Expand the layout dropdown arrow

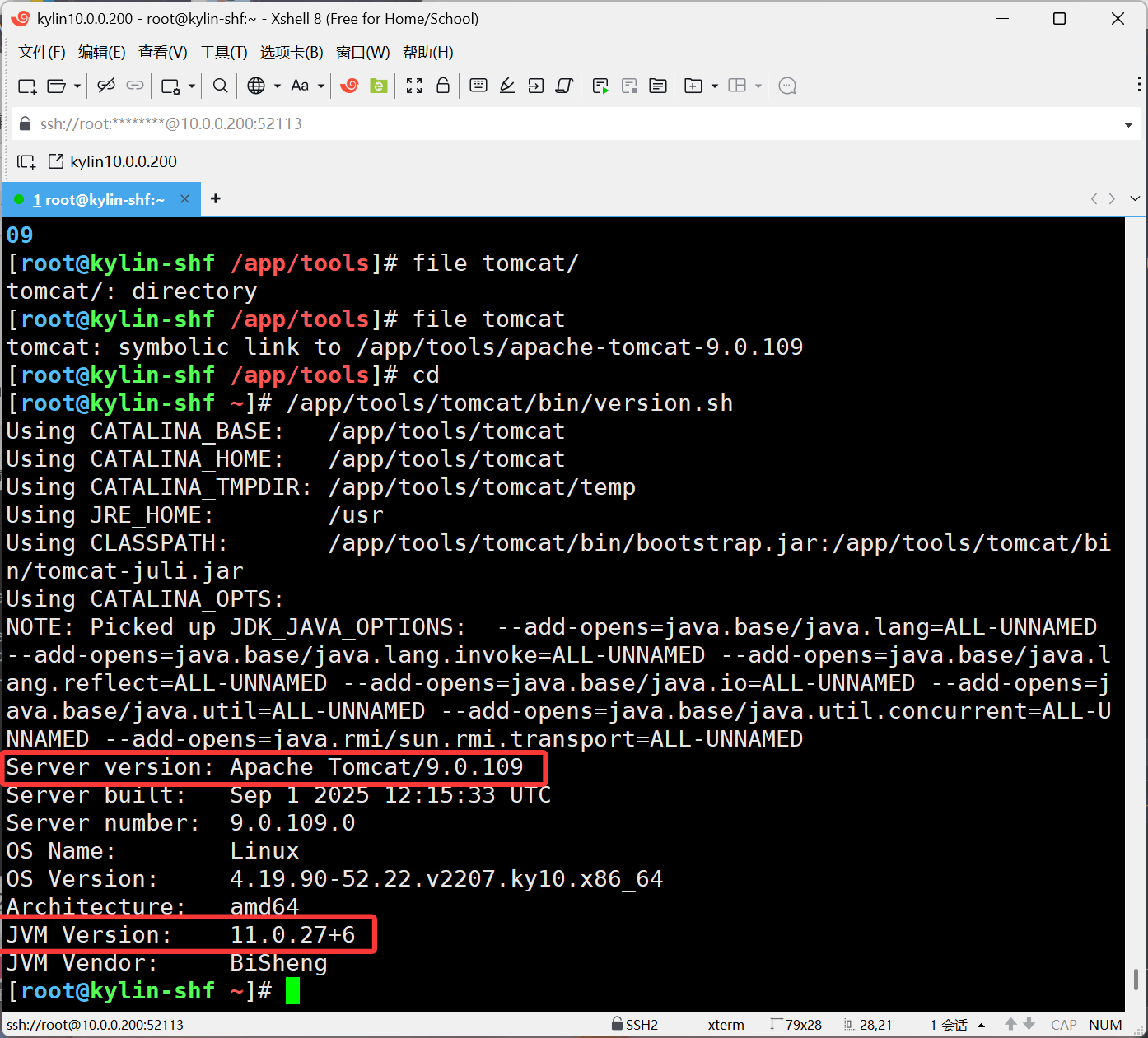click(x=758, y=86)
